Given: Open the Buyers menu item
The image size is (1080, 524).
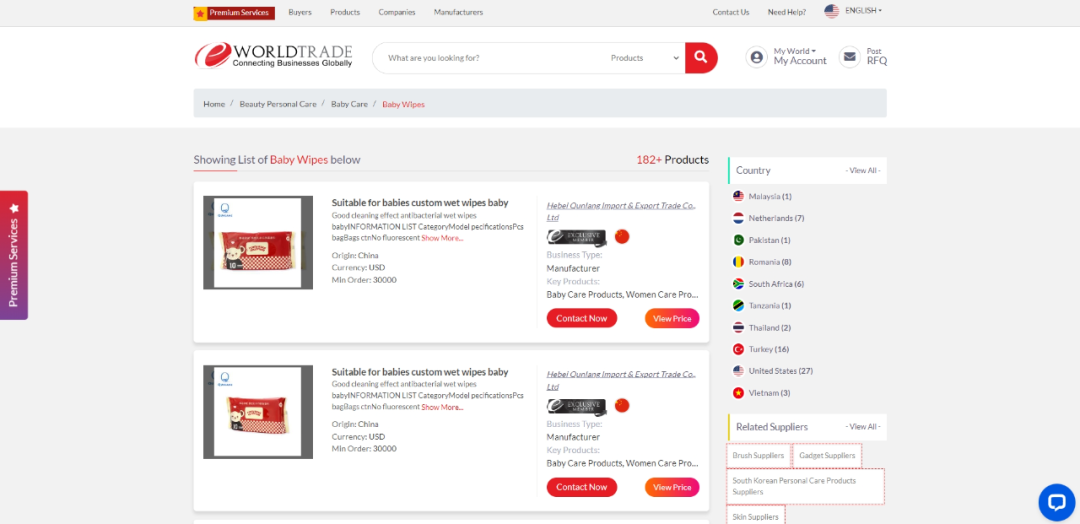Looking at the screenshot, I should pyautogui.click(x=300, y=12).
